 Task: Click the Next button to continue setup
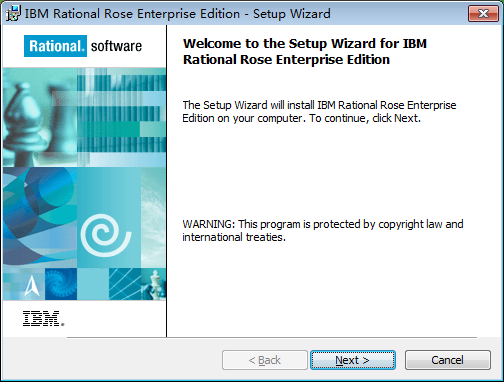pos(353,360)
